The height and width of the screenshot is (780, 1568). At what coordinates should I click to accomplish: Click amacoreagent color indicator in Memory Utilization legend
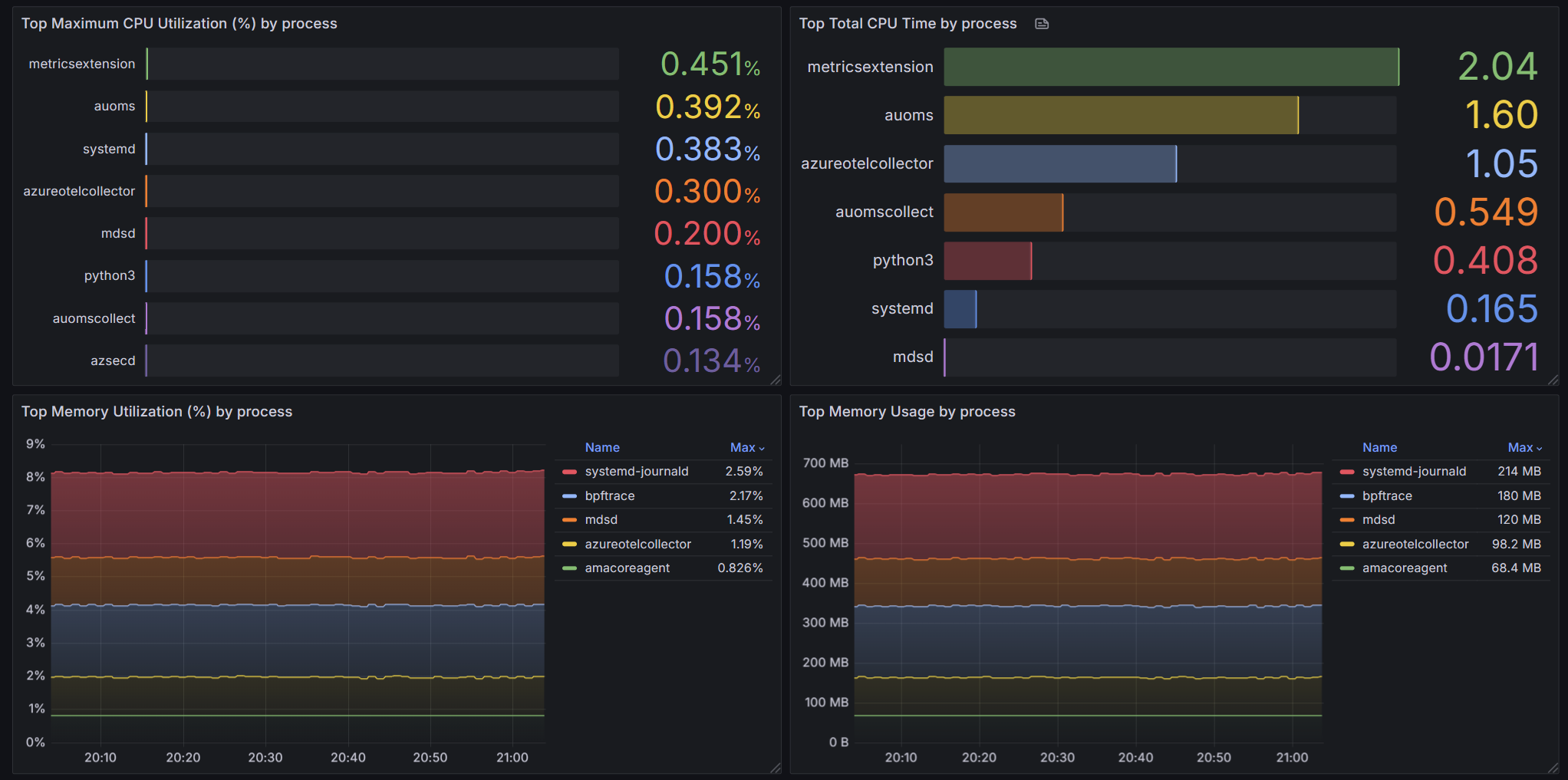569,568
